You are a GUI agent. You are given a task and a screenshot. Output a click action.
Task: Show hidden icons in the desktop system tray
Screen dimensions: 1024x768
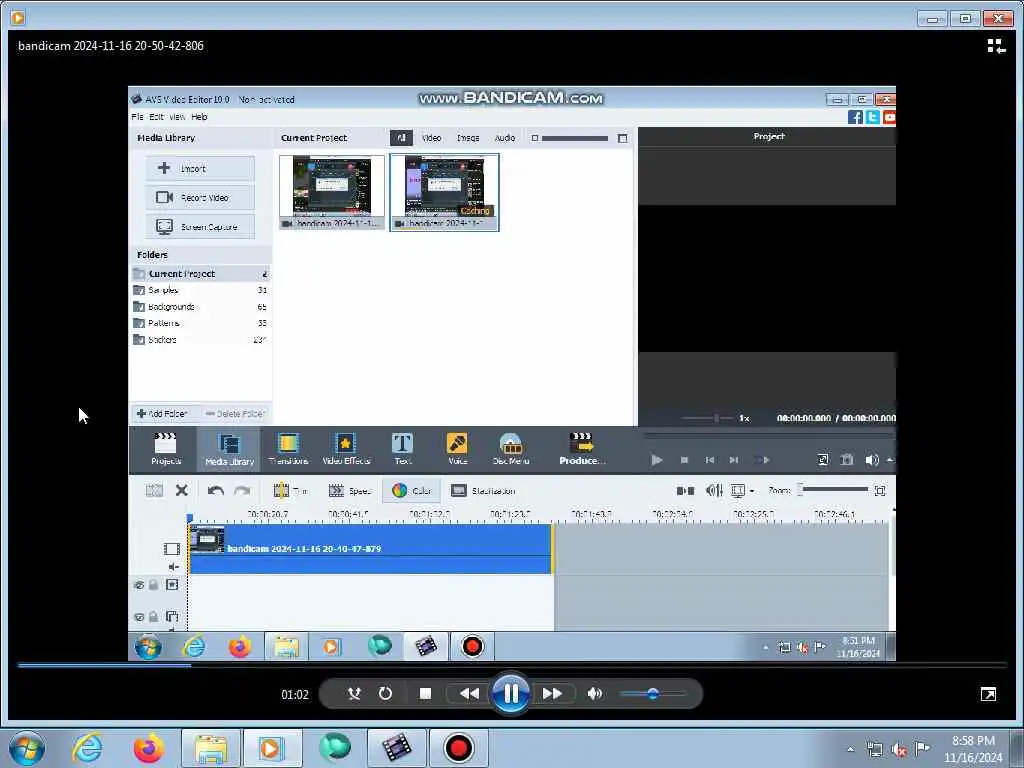(x=850, y=749)
